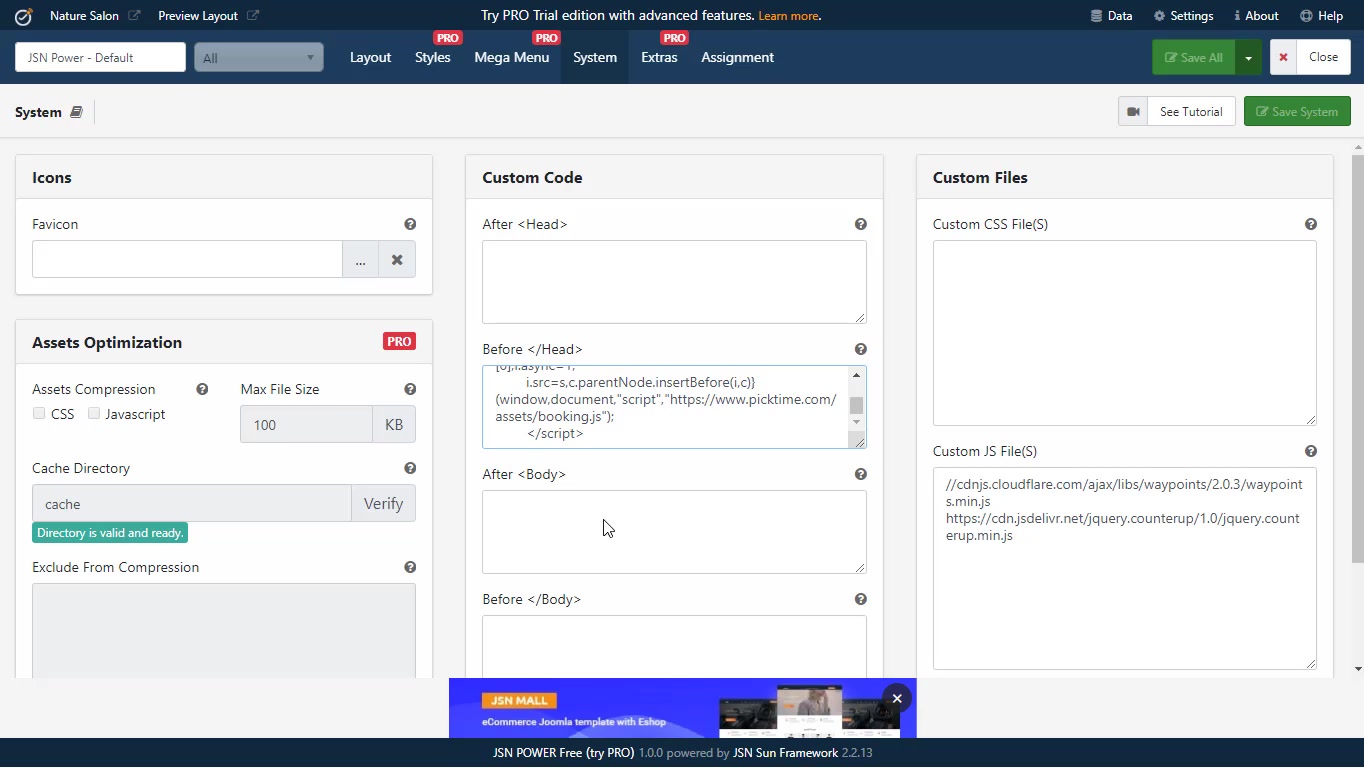1364x768 pixels.
Task: Open the Assignment tab
Action: tap(737, 58)
